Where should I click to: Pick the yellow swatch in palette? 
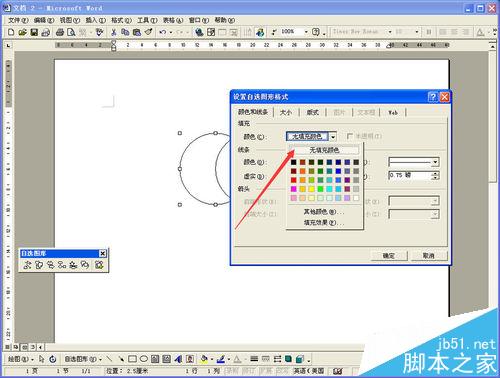[311, 189]
